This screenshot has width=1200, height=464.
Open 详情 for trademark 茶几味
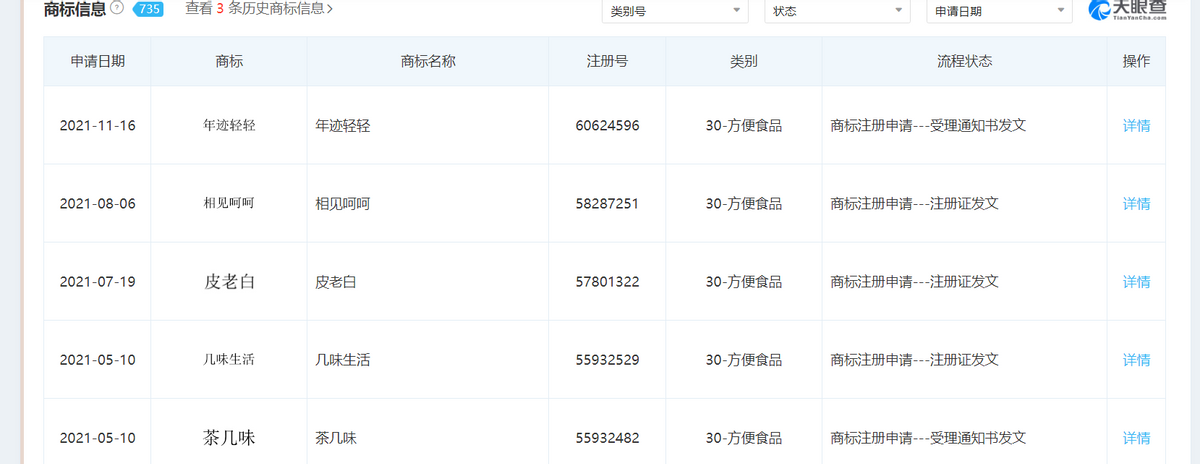click(1136, 438)
